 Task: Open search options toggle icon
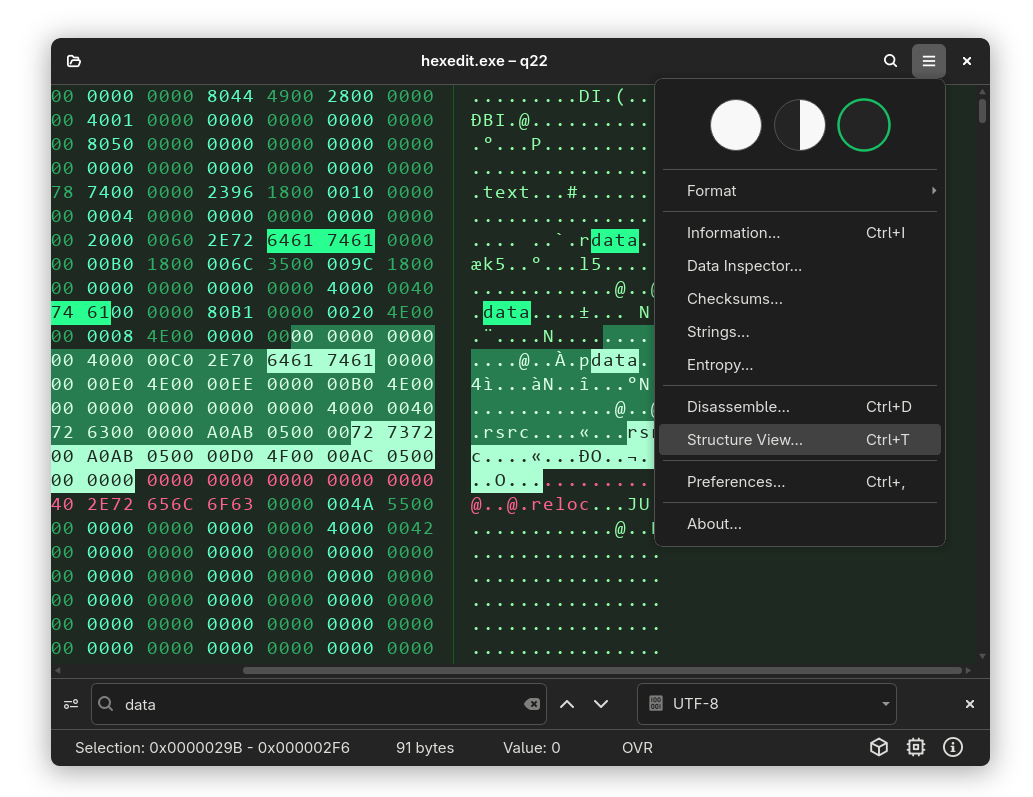71,704
